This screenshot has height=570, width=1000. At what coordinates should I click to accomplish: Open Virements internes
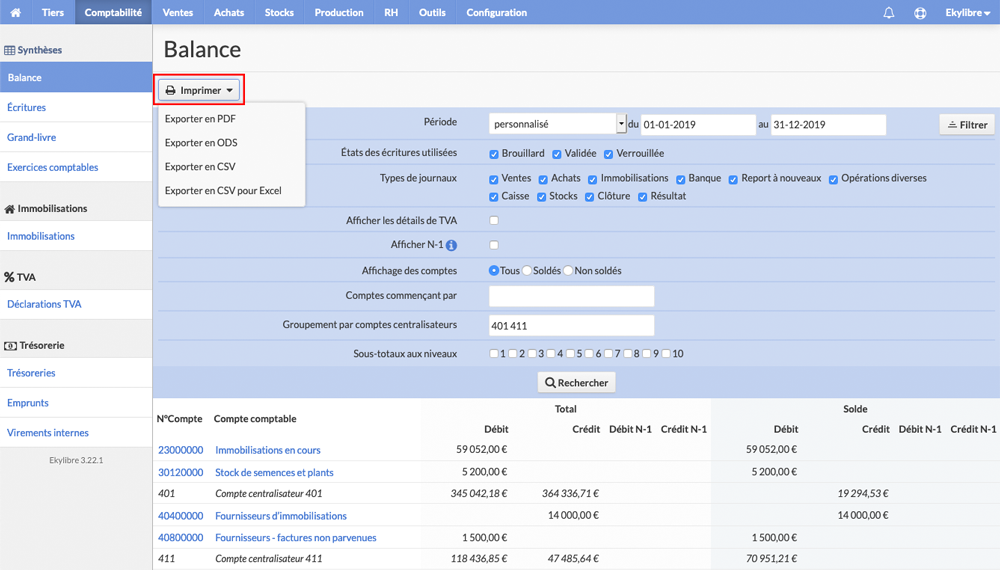pyautogui.click(x=76, y=432)
